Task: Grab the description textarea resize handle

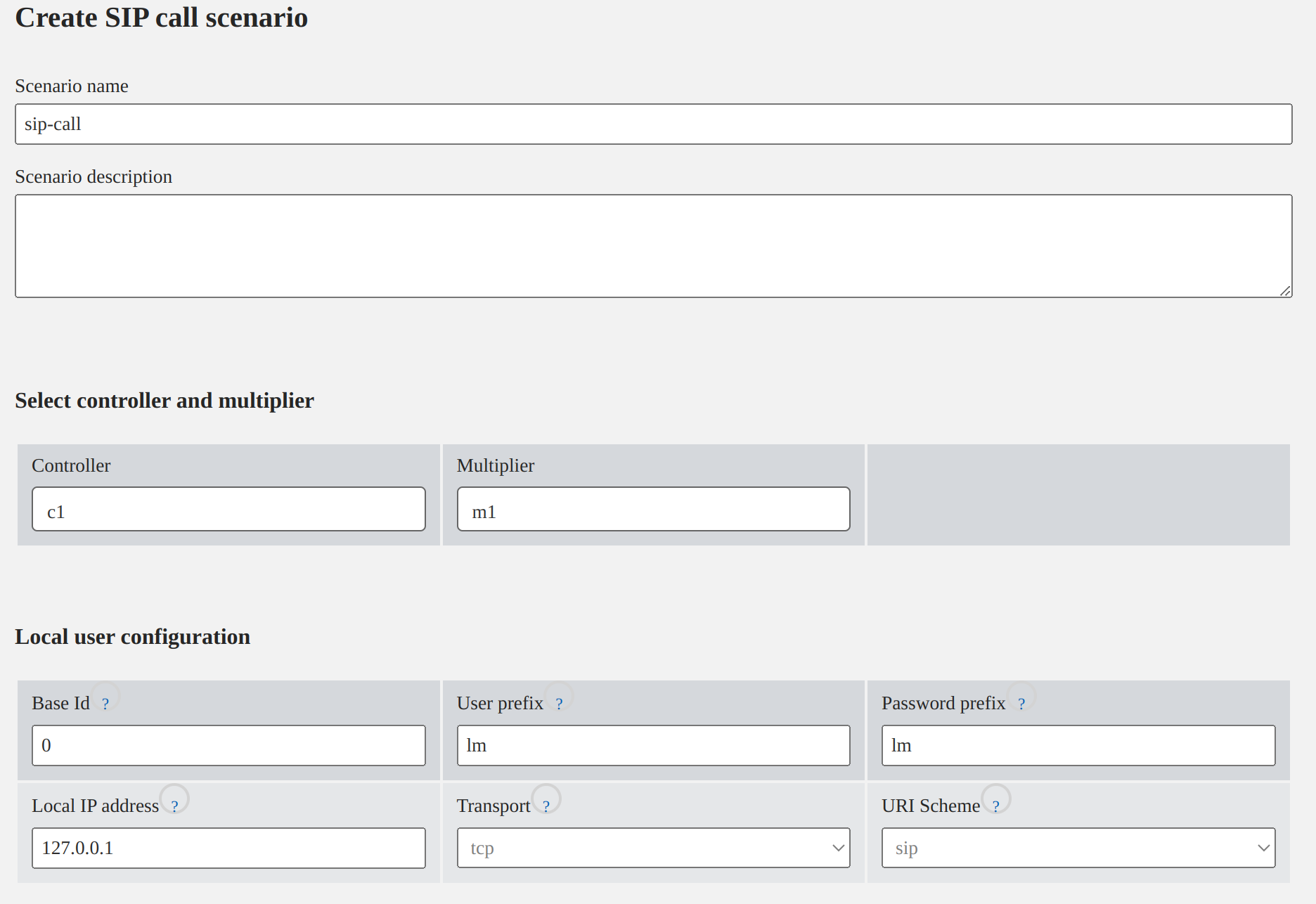Action: pos(1285,291)
